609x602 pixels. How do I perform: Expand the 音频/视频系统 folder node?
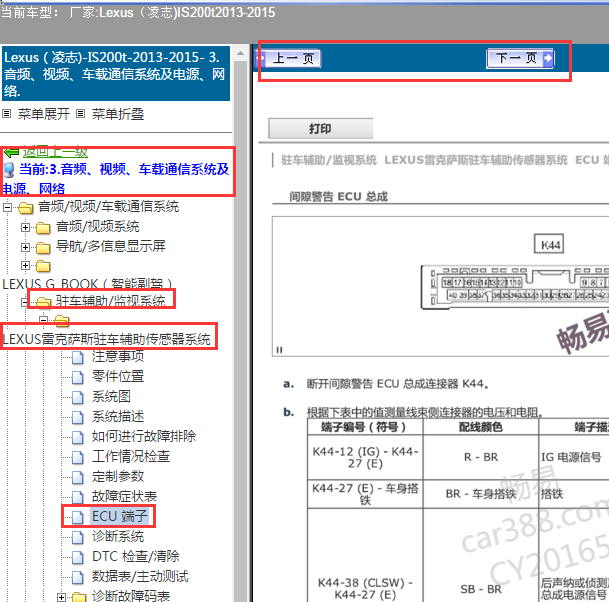(x=25, y=227)
